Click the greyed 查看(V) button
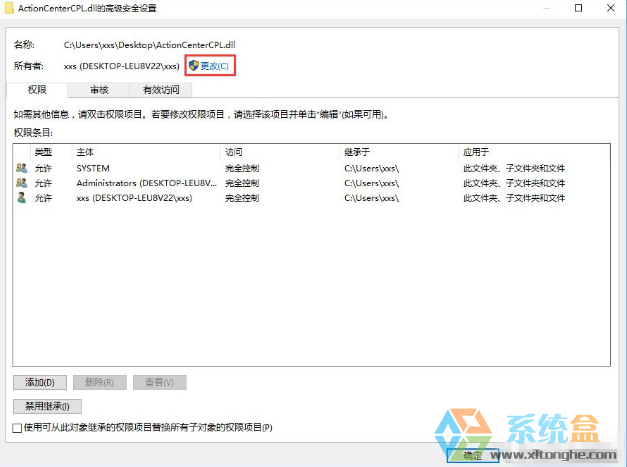The width and height of the screenshot is (627, 467). pyautogui.click(x=160, y=382)
